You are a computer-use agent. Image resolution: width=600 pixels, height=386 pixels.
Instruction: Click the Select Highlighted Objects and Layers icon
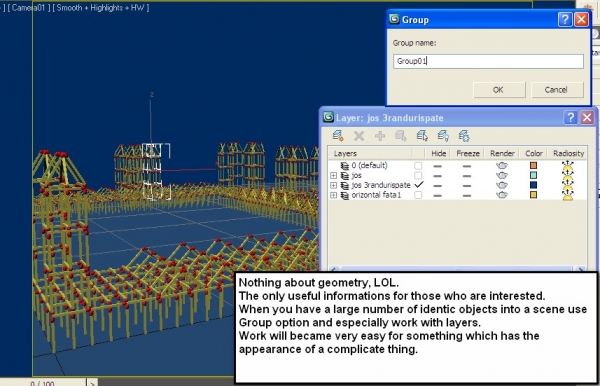coord(401,136)
